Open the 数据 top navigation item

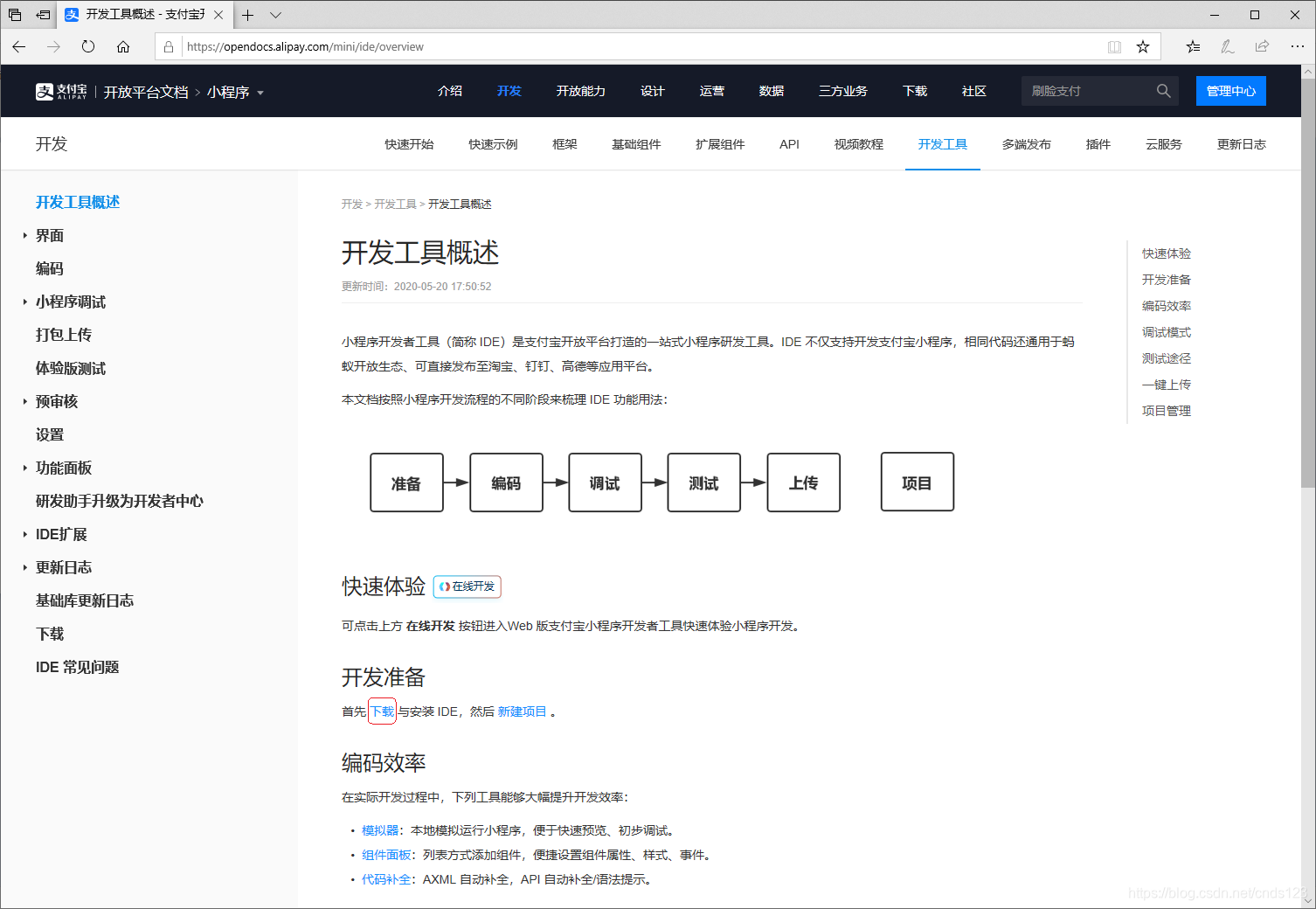pos(772,91)
